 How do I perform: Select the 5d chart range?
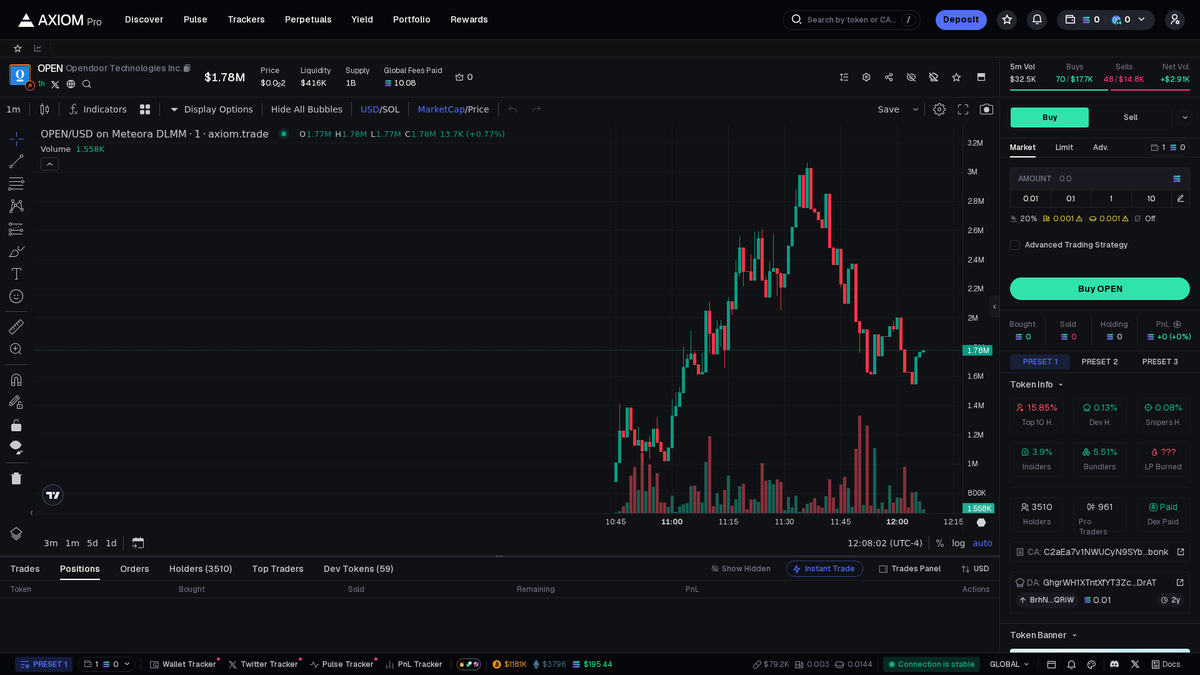pyautogui.click(x=92, y=543)
